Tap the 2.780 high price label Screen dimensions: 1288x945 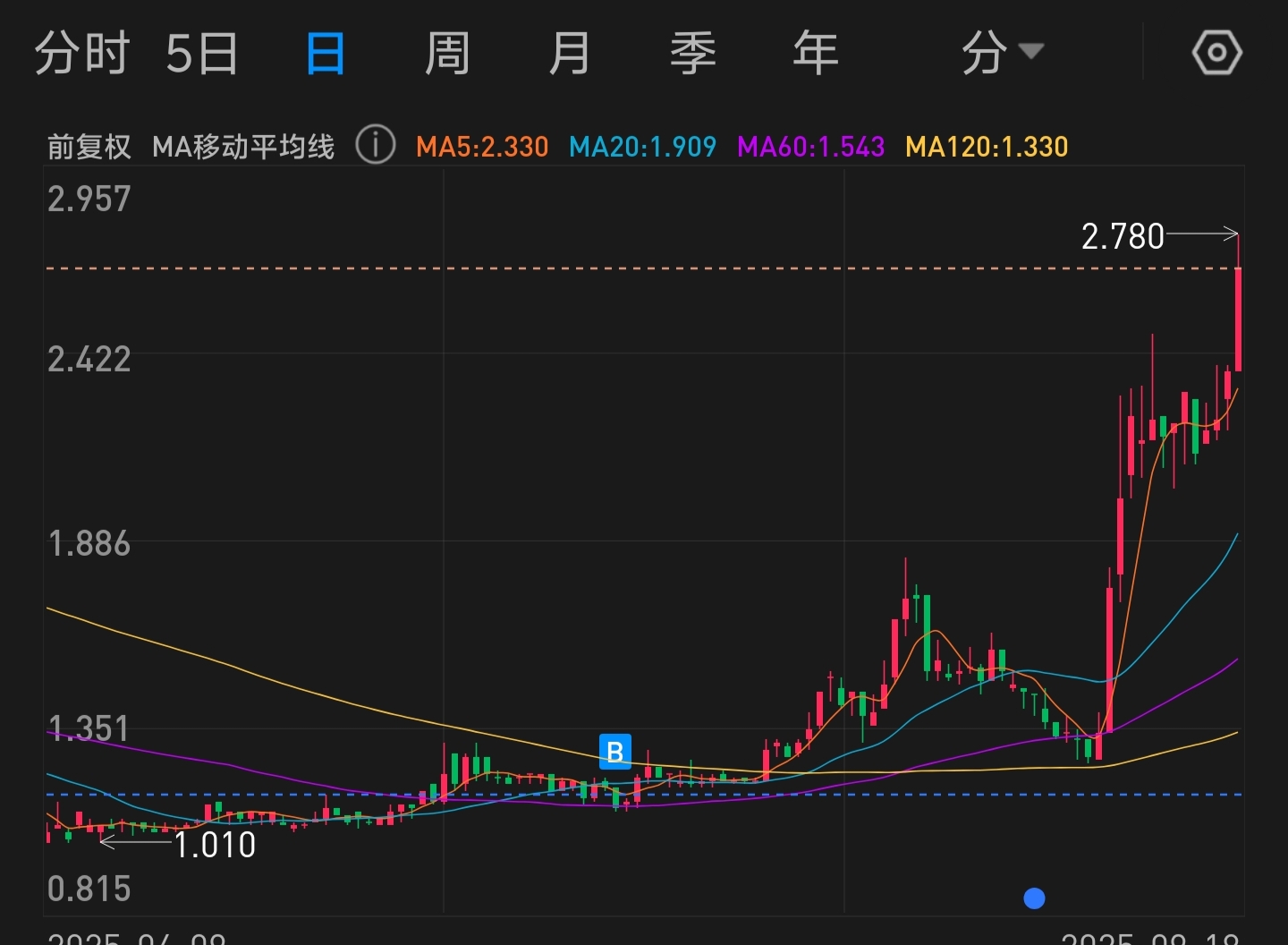tap(1123, 237)
